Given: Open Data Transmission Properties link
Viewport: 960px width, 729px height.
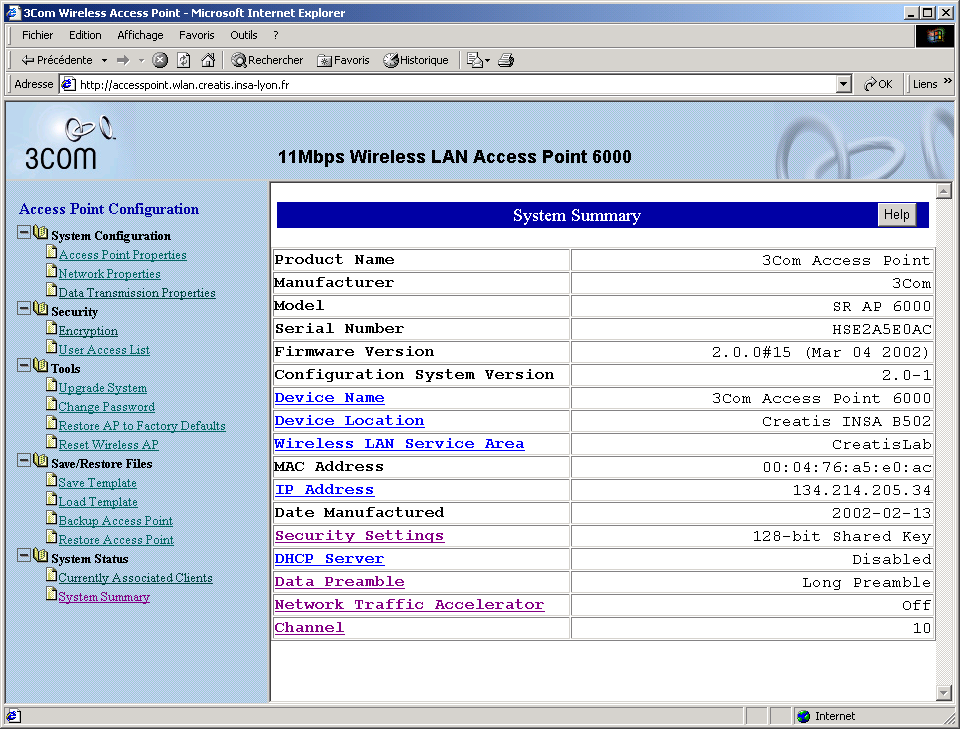Looking at the screenshot, I should point(137,293).
